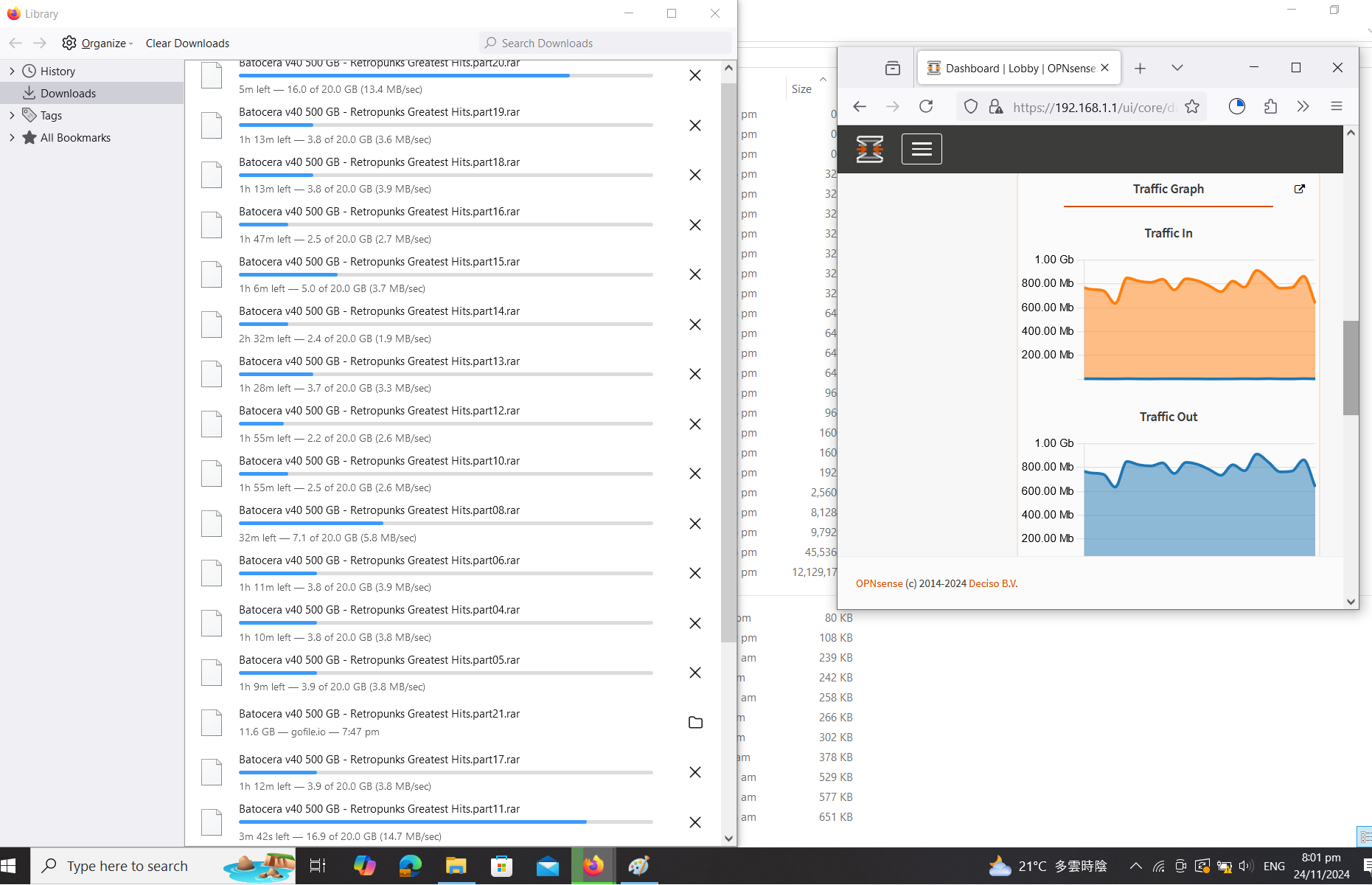This screenshot has height=885, width=1372.
Task: Open Firefox View icon beside tabs
Action: point(893,69)
